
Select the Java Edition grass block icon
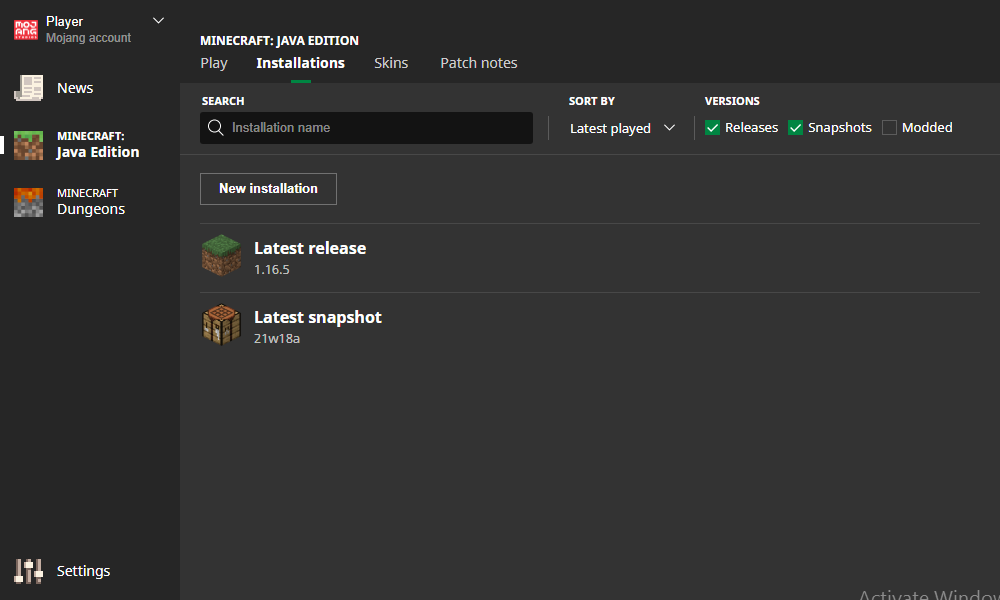coord(28,145)
